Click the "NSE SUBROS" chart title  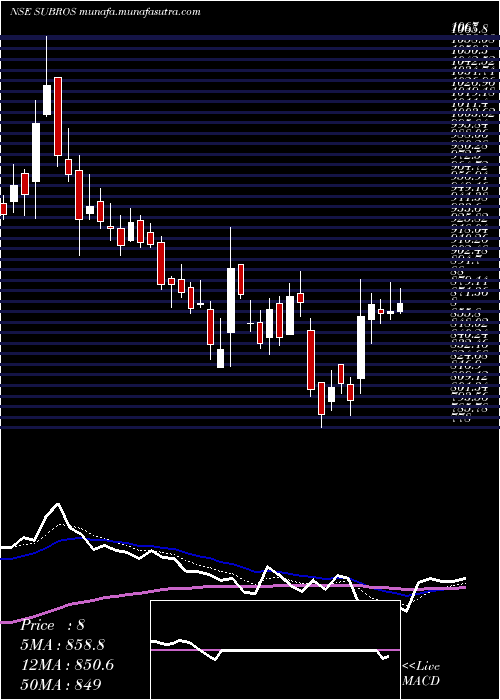coord(43,12)
